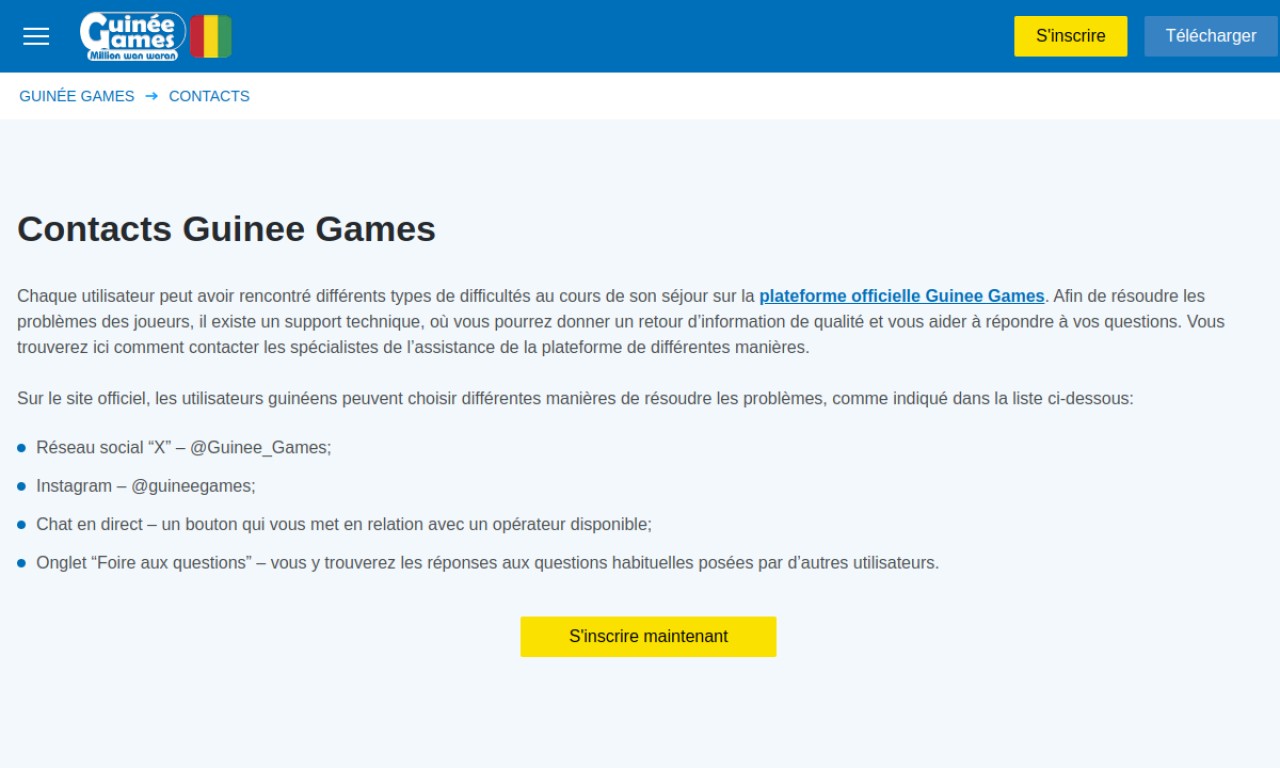
Task: Select the CONTACTS breadcrumb item
Action: pyautogui.click(x=209, y=96)
